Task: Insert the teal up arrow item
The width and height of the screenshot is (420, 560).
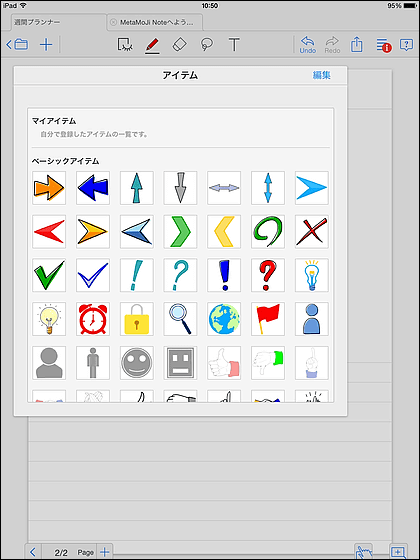Action: (137, 188)
